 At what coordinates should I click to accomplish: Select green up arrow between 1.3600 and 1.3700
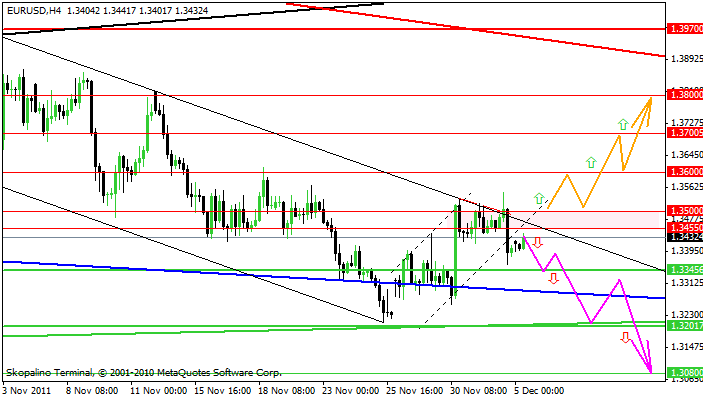[x=591, y=163]
